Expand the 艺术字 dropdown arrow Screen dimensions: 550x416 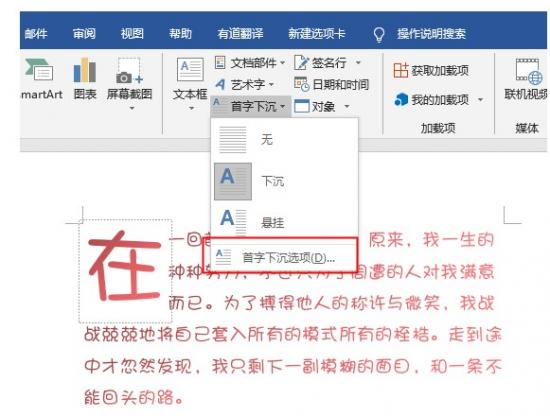click(x=271, y=85)
